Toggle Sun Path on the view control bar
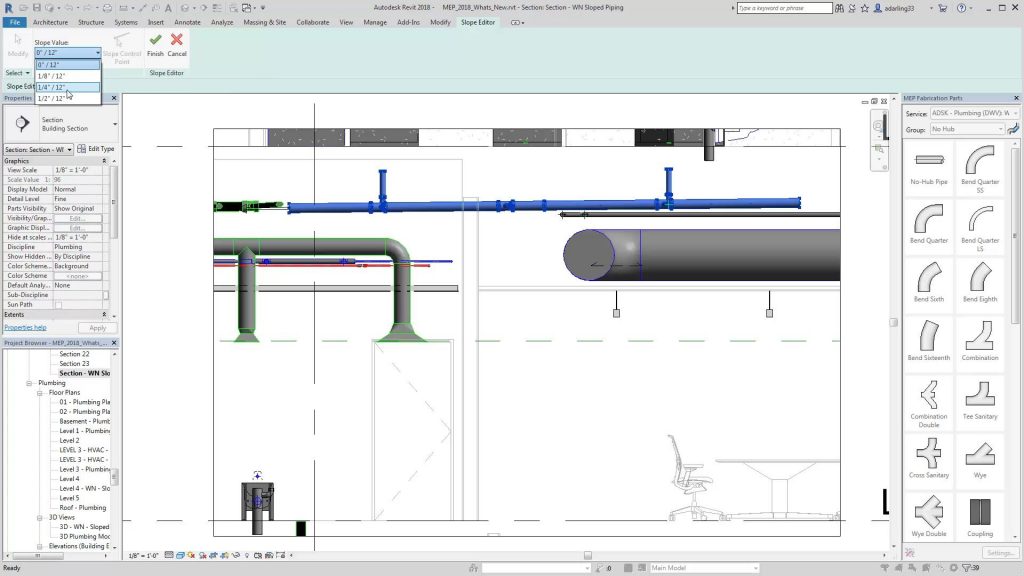Viewport: 1024px width, 576px height. (191, 554)
